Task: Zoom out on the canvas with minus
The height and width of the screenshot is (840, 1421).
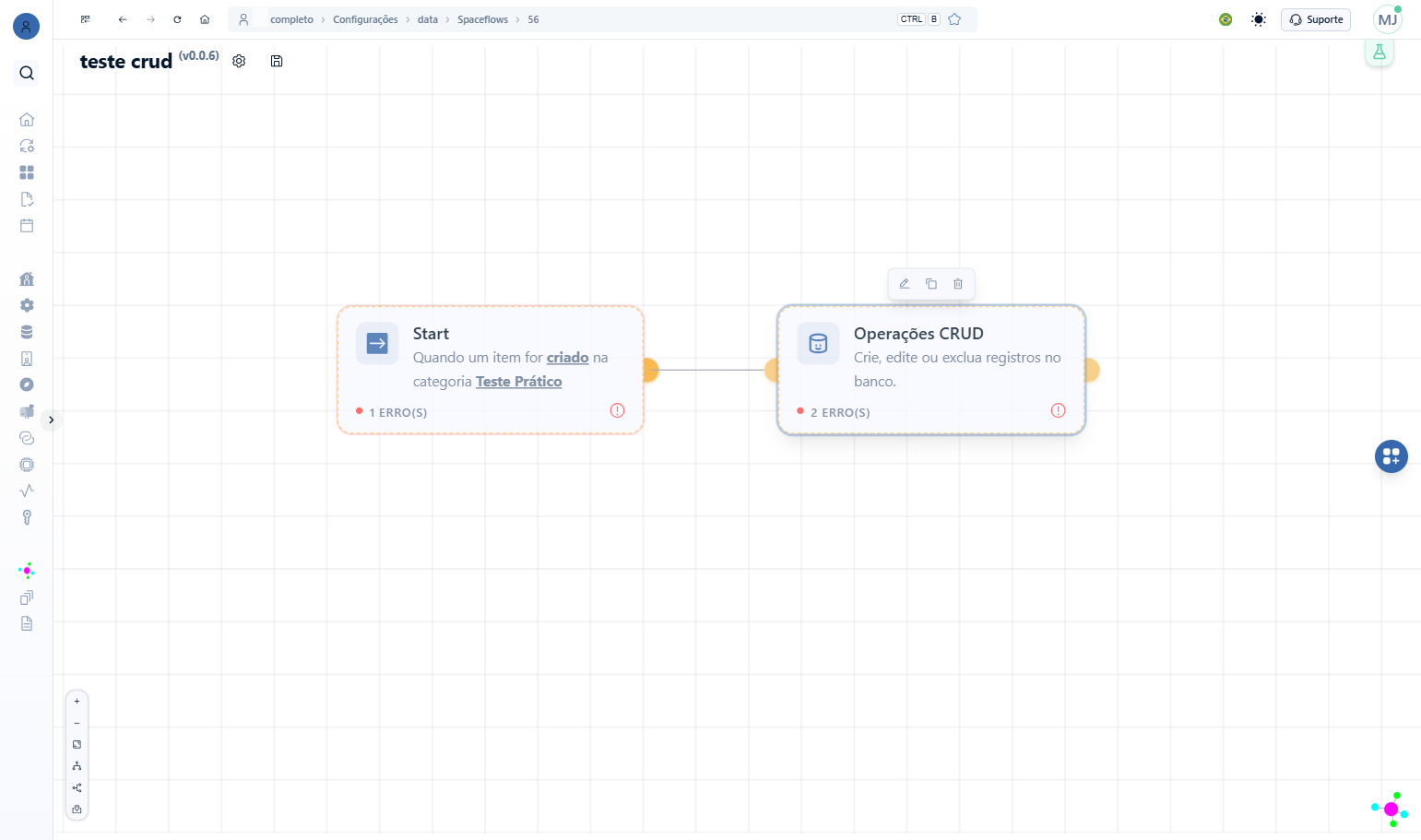Action: pyautogui.click(x=77, y=723)
